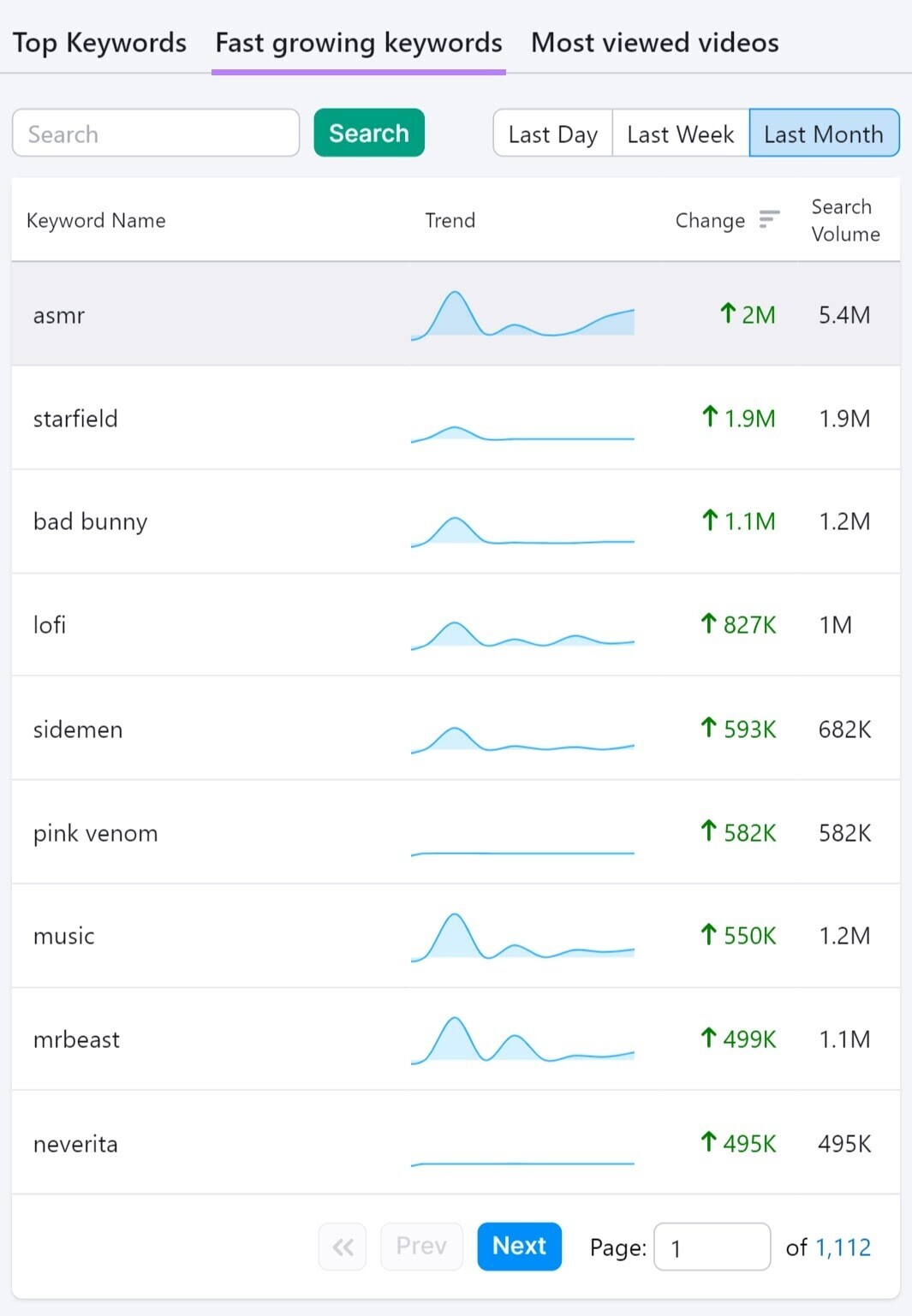Viewport: 912px width, 1316px height.
Task: Select the Last Week time filter
Action: click(x=679, y=134)
